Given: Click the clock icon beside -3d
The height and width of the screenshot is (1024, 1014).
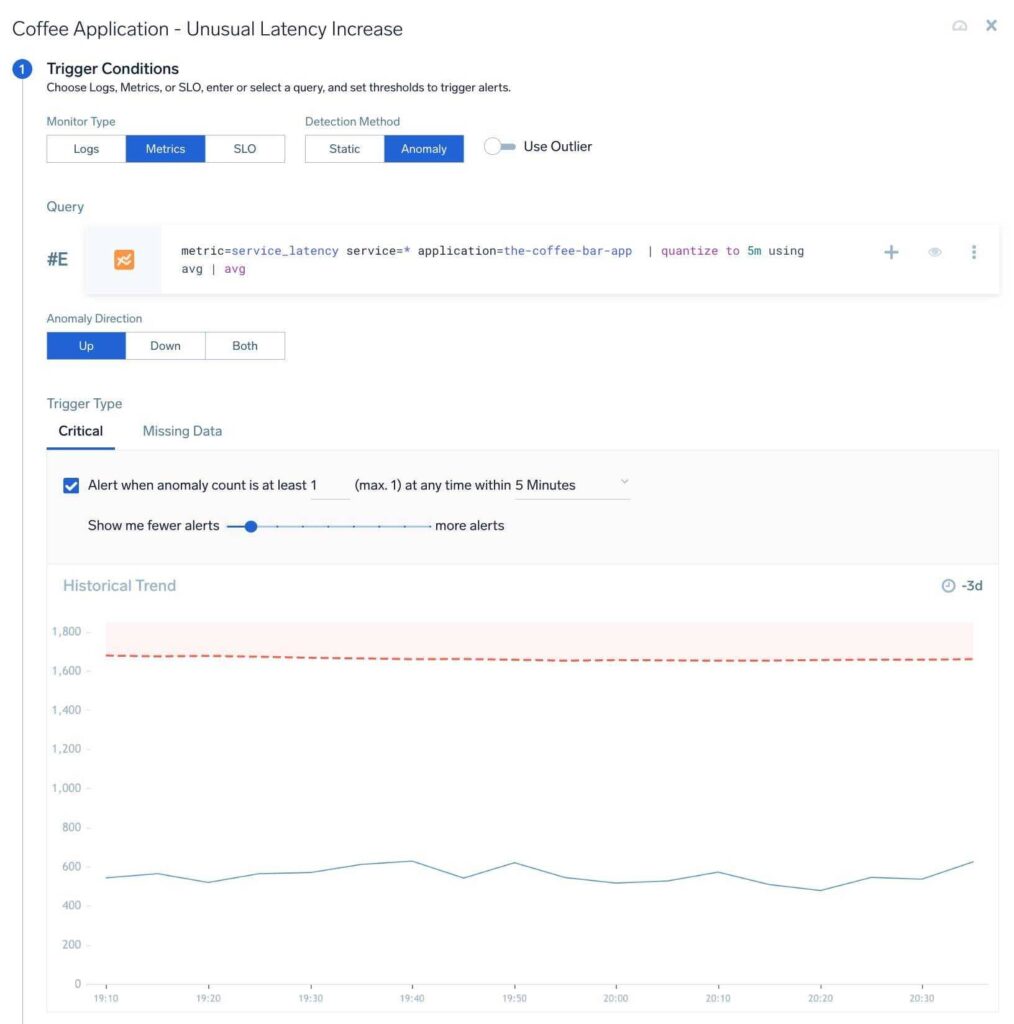Looking at the screenshot, I should [948, 586].
